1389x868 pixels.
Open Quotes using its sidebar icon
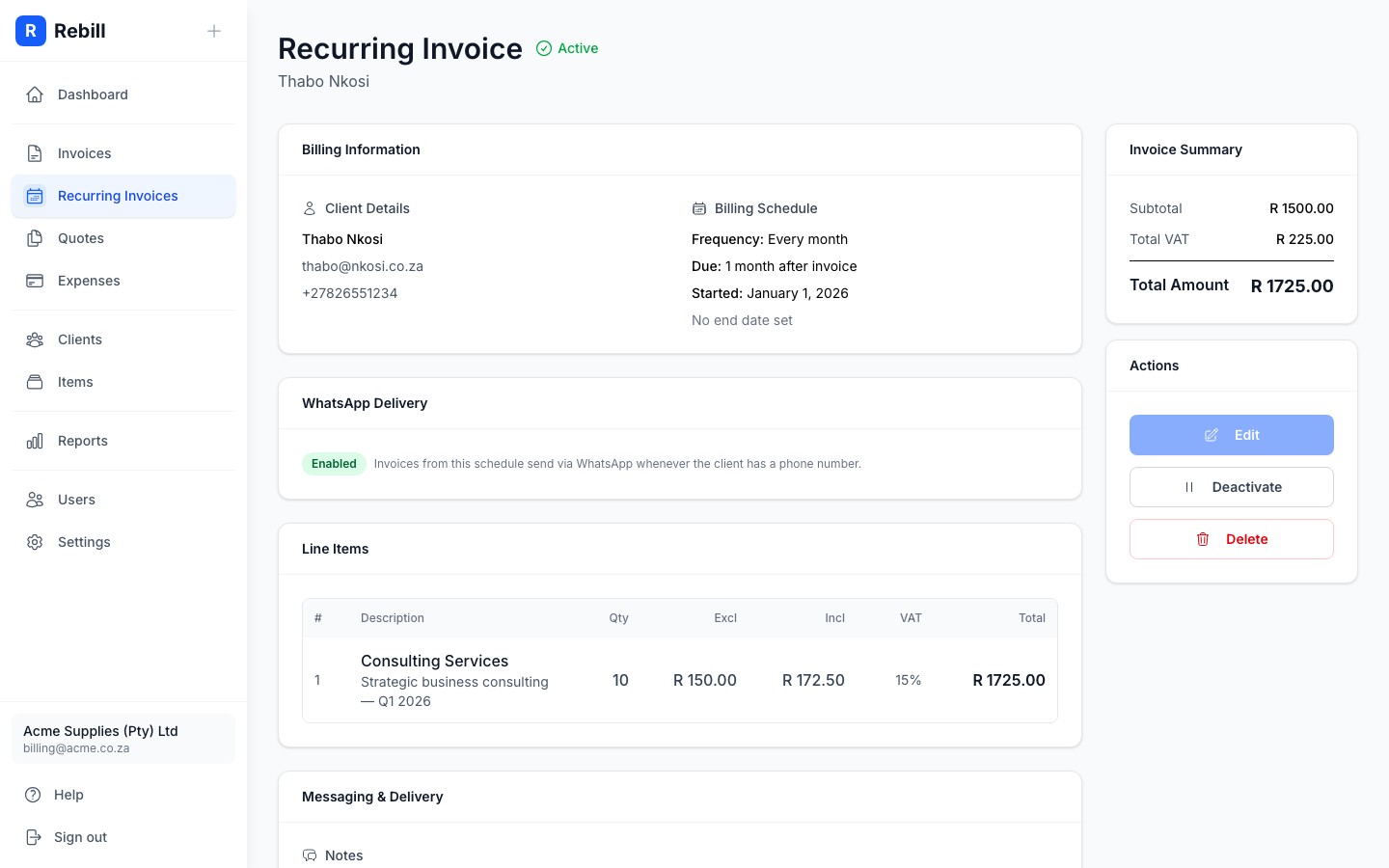point(36,238)
